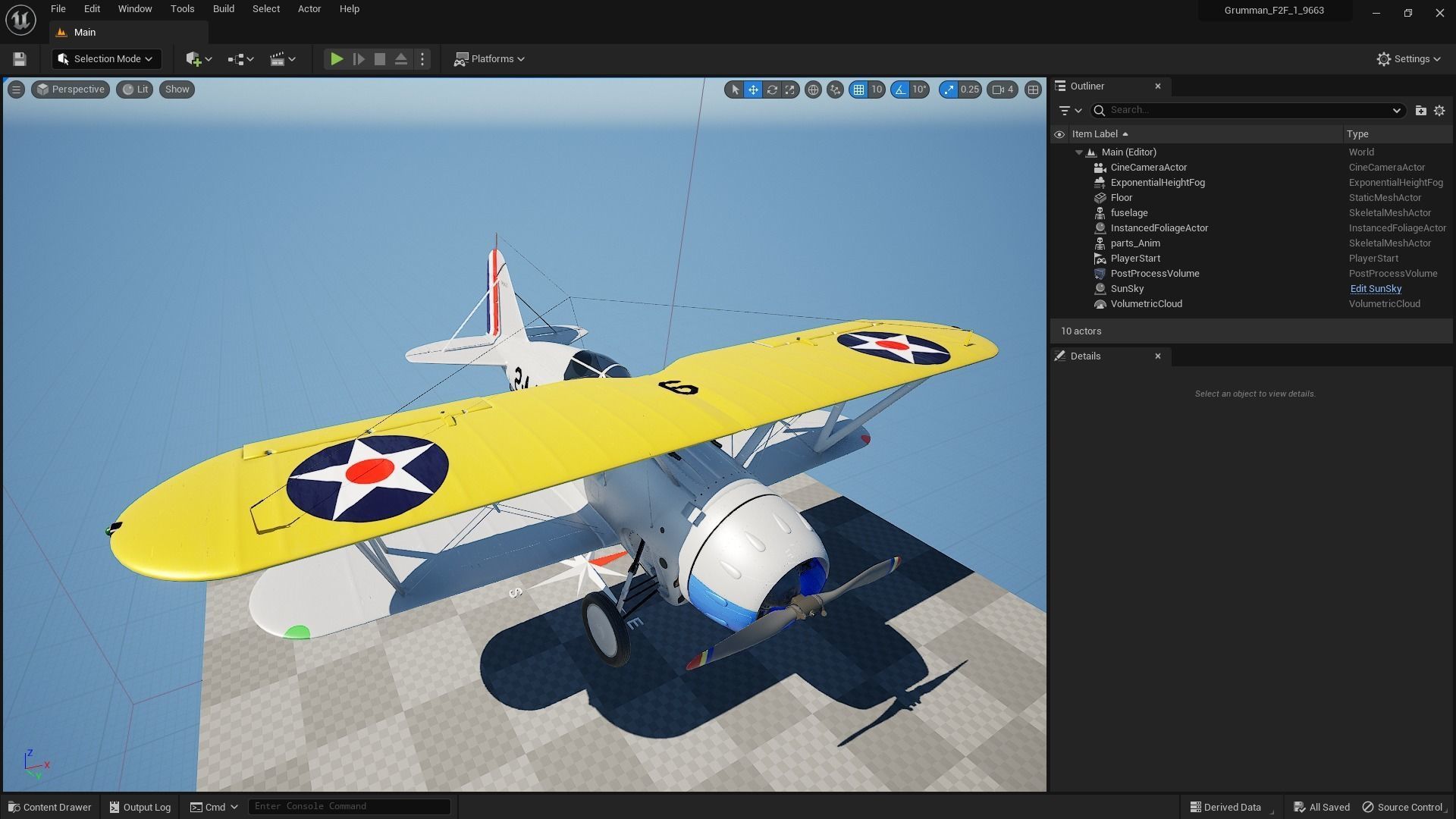Open grid snap value 10 dropdown
This screenshot has width=1456, height=819.
[x=877, y=89]
